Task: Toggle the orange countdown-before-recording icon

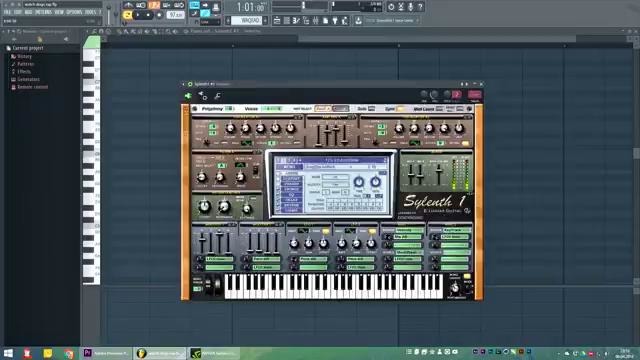Action: pos(154,5)
